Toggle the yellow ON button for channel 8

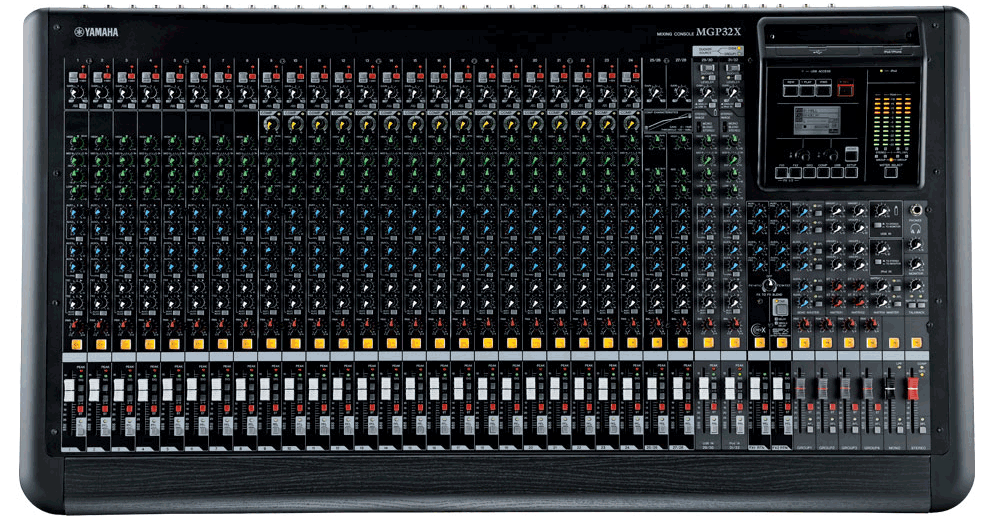coord(246,343)
